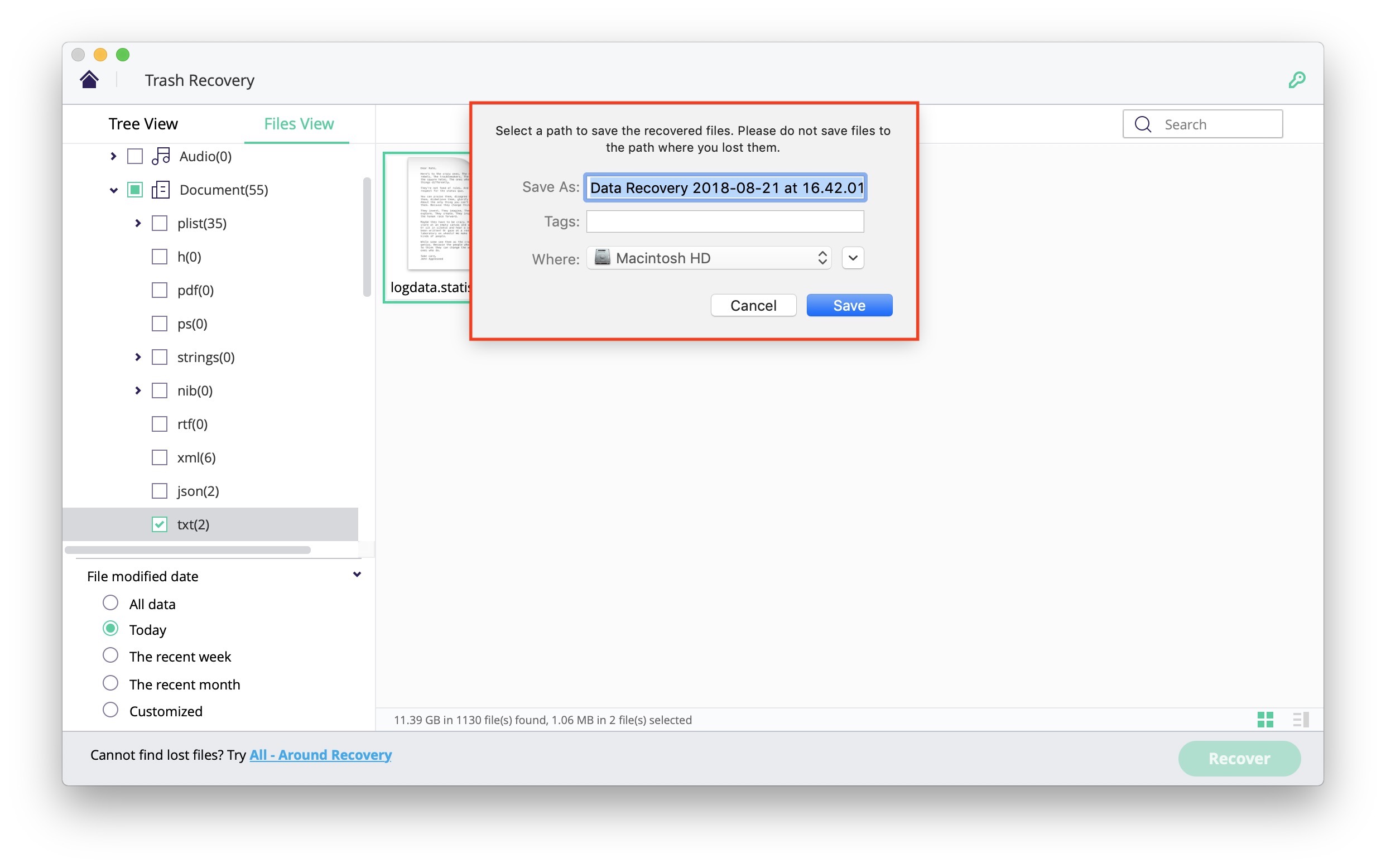Collapse the Document(55) tree node

(x=114, y=190)
